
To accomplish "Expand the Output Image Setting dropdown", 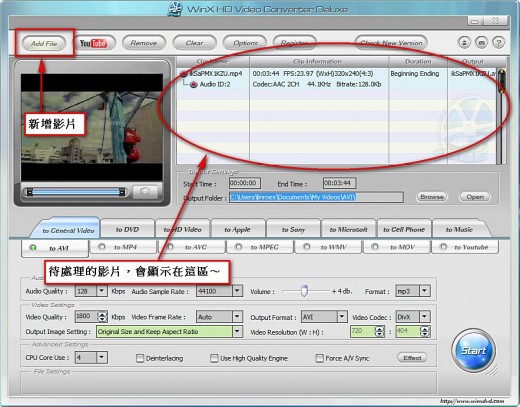I will click(237, 331).
